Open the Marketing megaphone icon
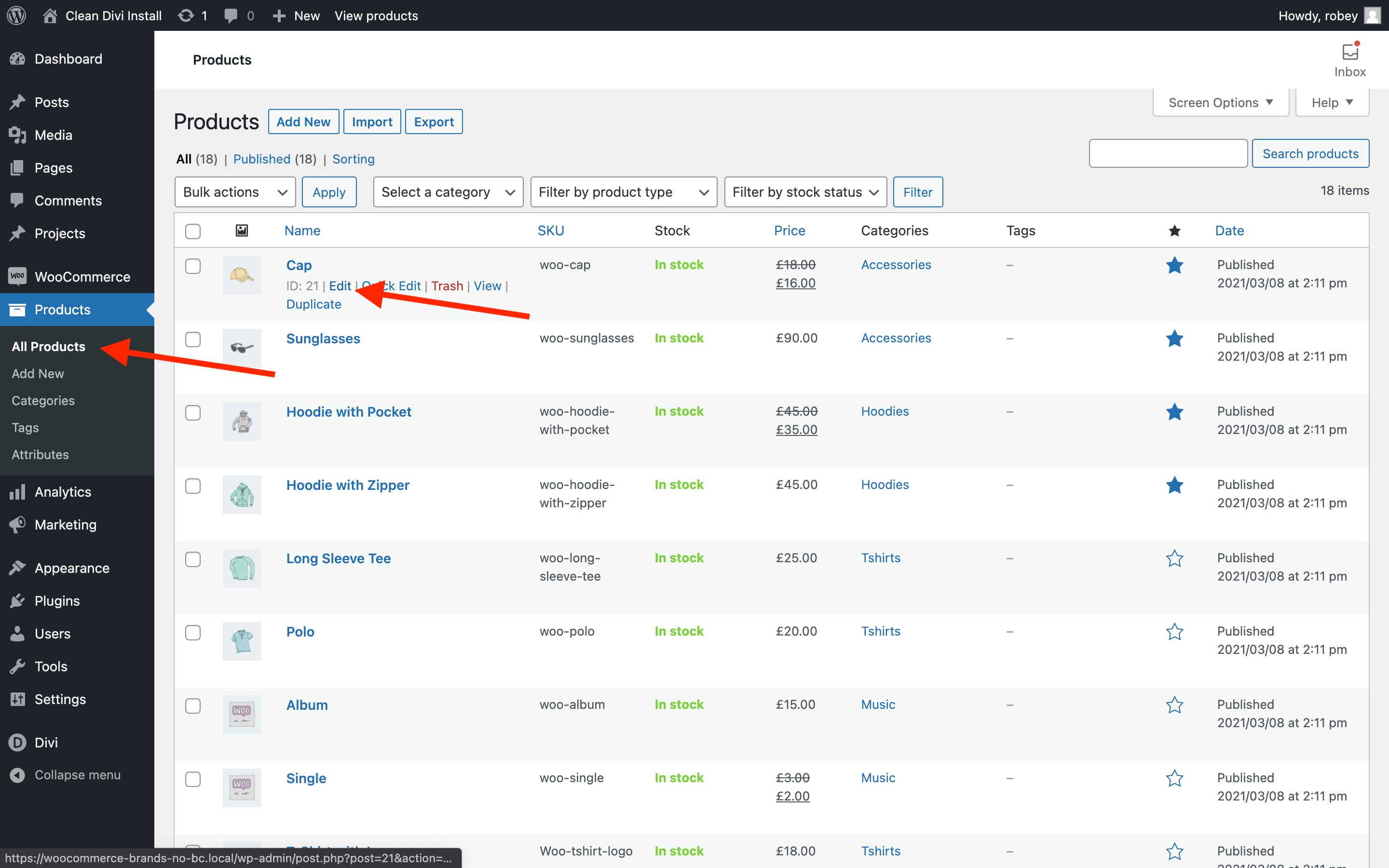Viewport: 1389px width, 868px height. (17, 525)
